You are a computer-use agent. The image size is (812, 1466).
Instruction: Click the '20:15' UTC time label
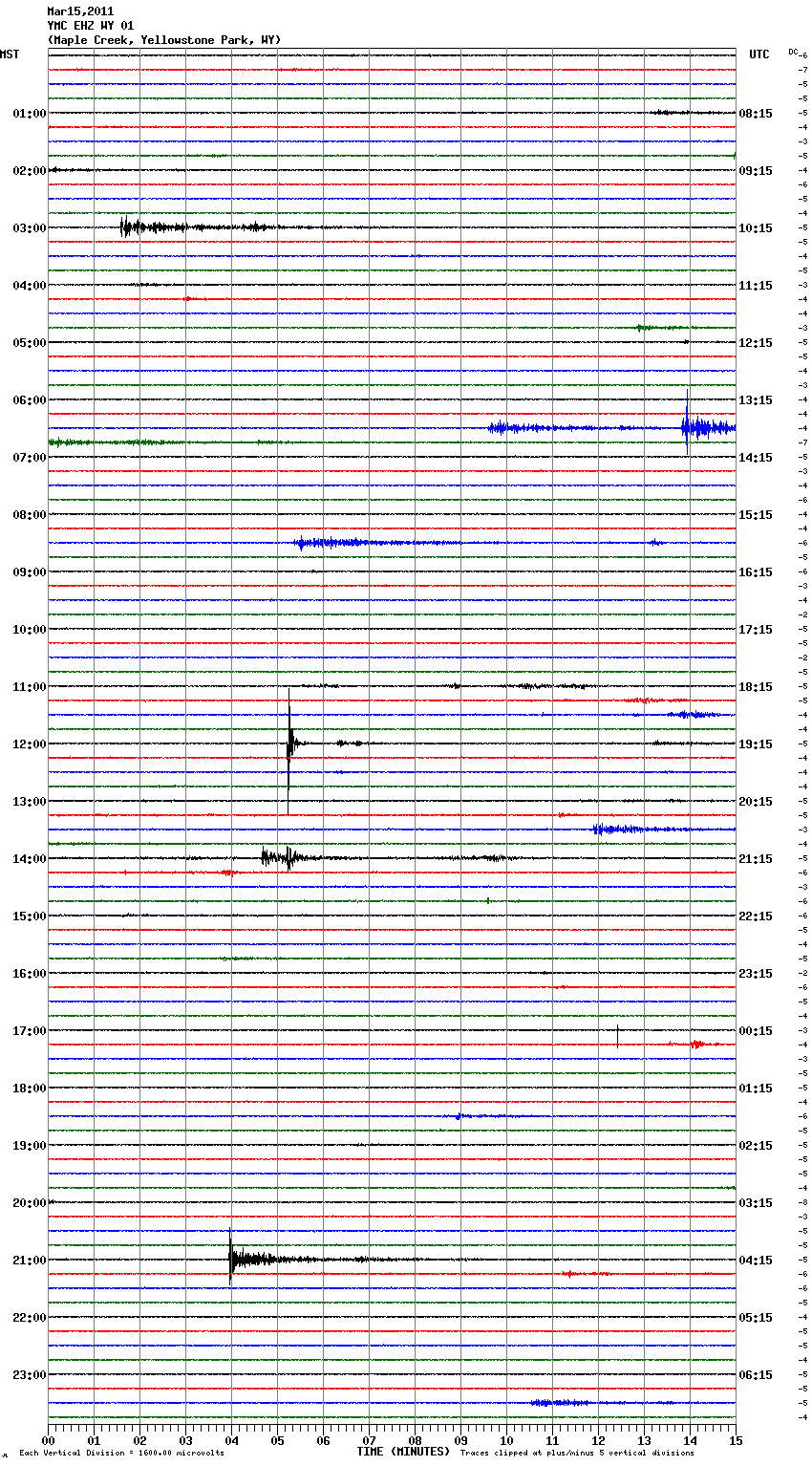[x=756, y=802]
